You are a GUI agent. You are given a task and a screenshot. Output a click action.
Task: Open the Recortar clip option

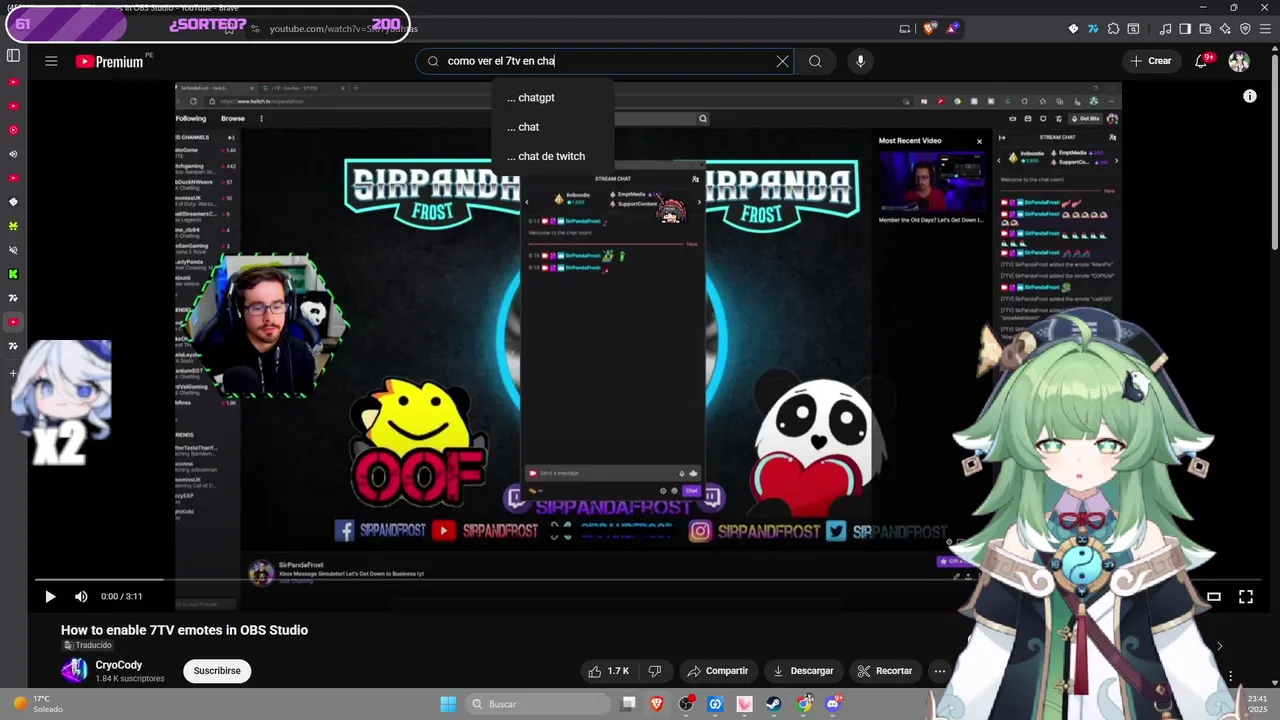884,671
